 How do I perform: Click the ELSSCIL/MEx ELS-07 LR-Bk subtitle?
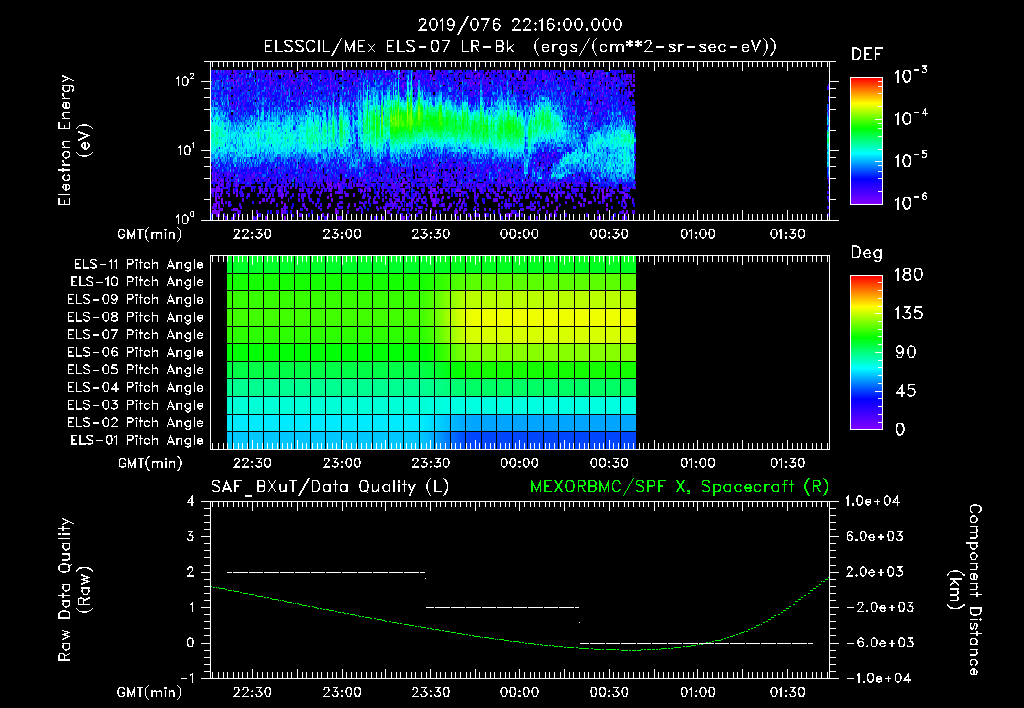(x=389, y=46)
